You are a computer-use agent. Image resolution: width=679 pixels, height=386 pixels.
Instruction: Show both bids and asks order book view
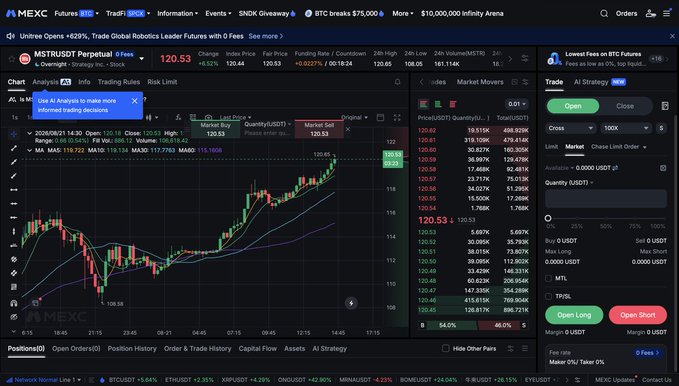point(424,104)
